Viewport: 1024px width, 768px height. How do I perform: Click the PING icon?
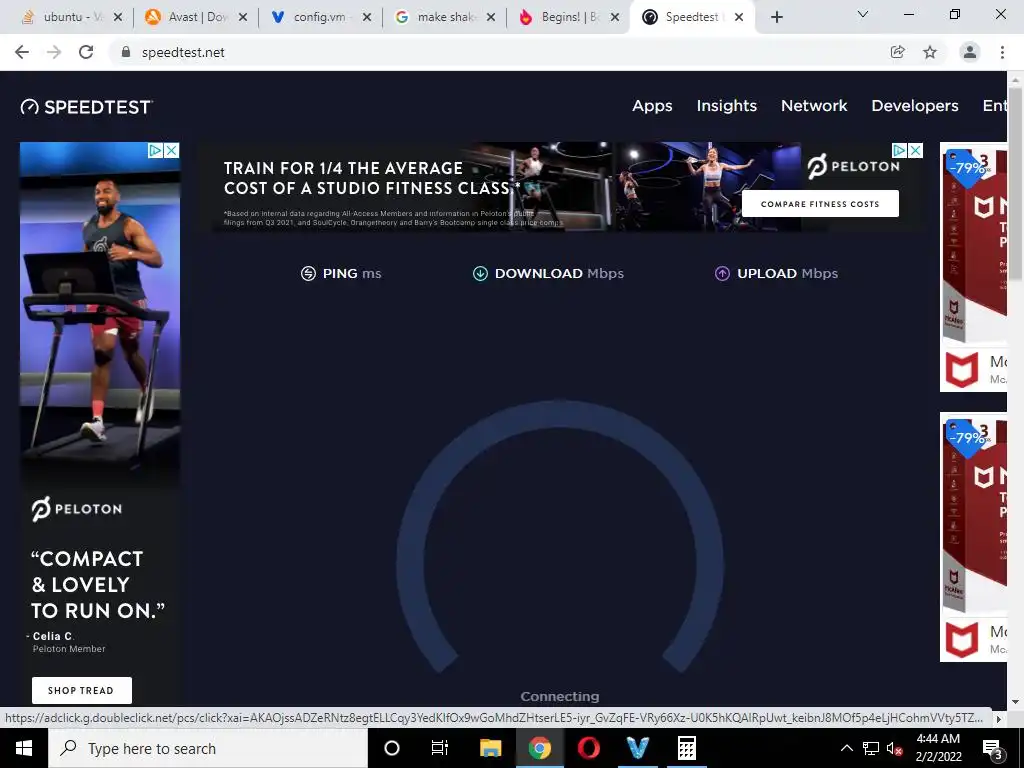coord(308,274)
